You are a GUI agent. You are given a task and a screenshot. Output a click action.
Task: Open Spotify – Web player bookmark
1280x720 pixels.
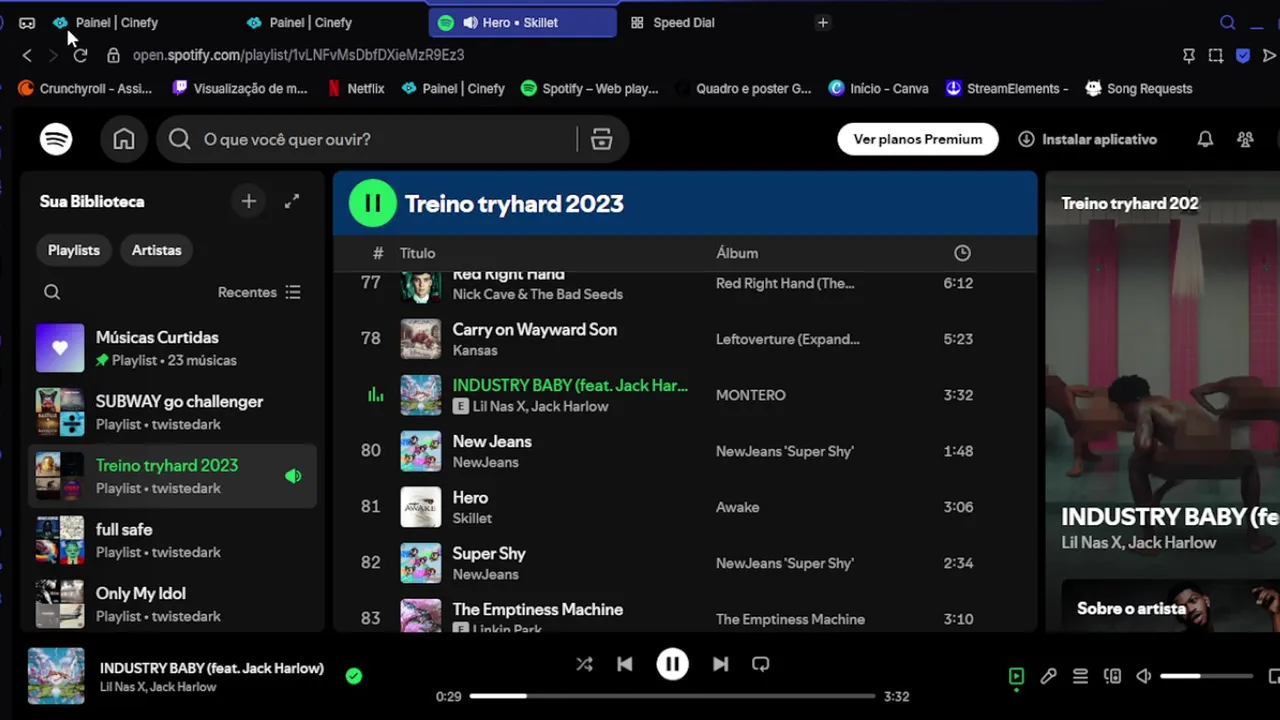pos(590,88)
